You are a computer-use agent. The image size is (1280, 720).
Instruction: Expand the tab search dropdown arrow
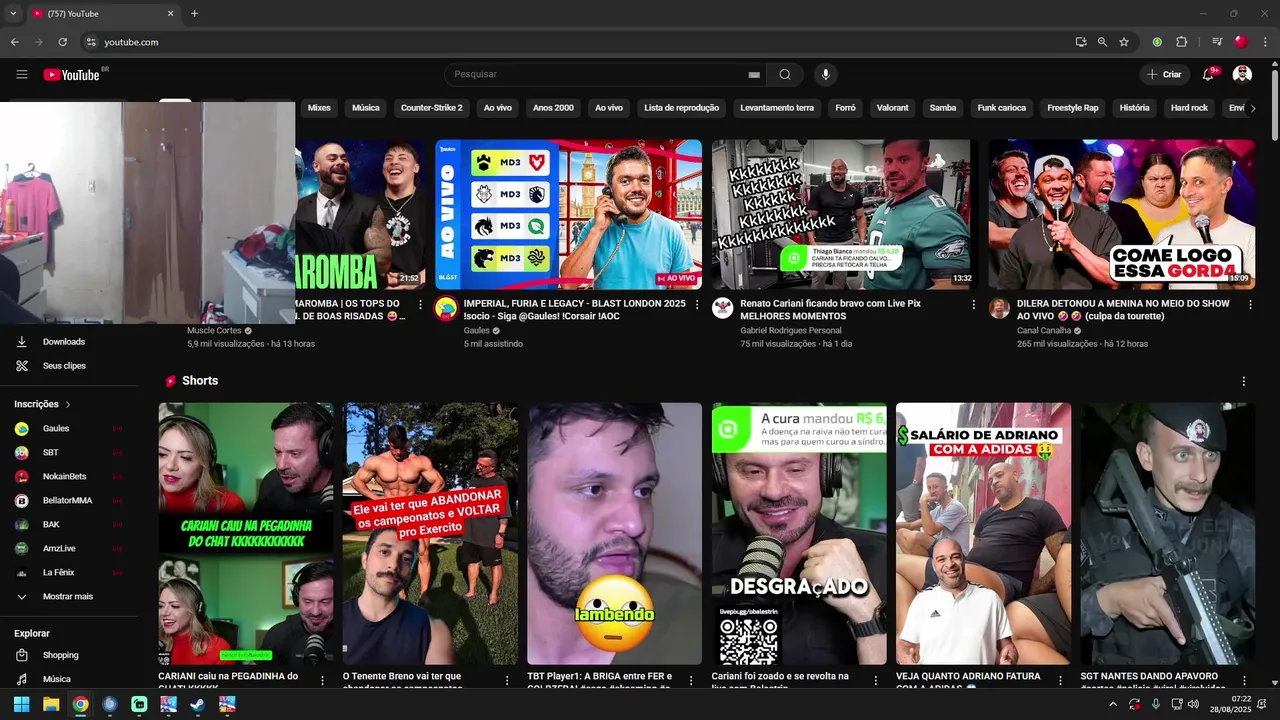[x=13, y=13]
